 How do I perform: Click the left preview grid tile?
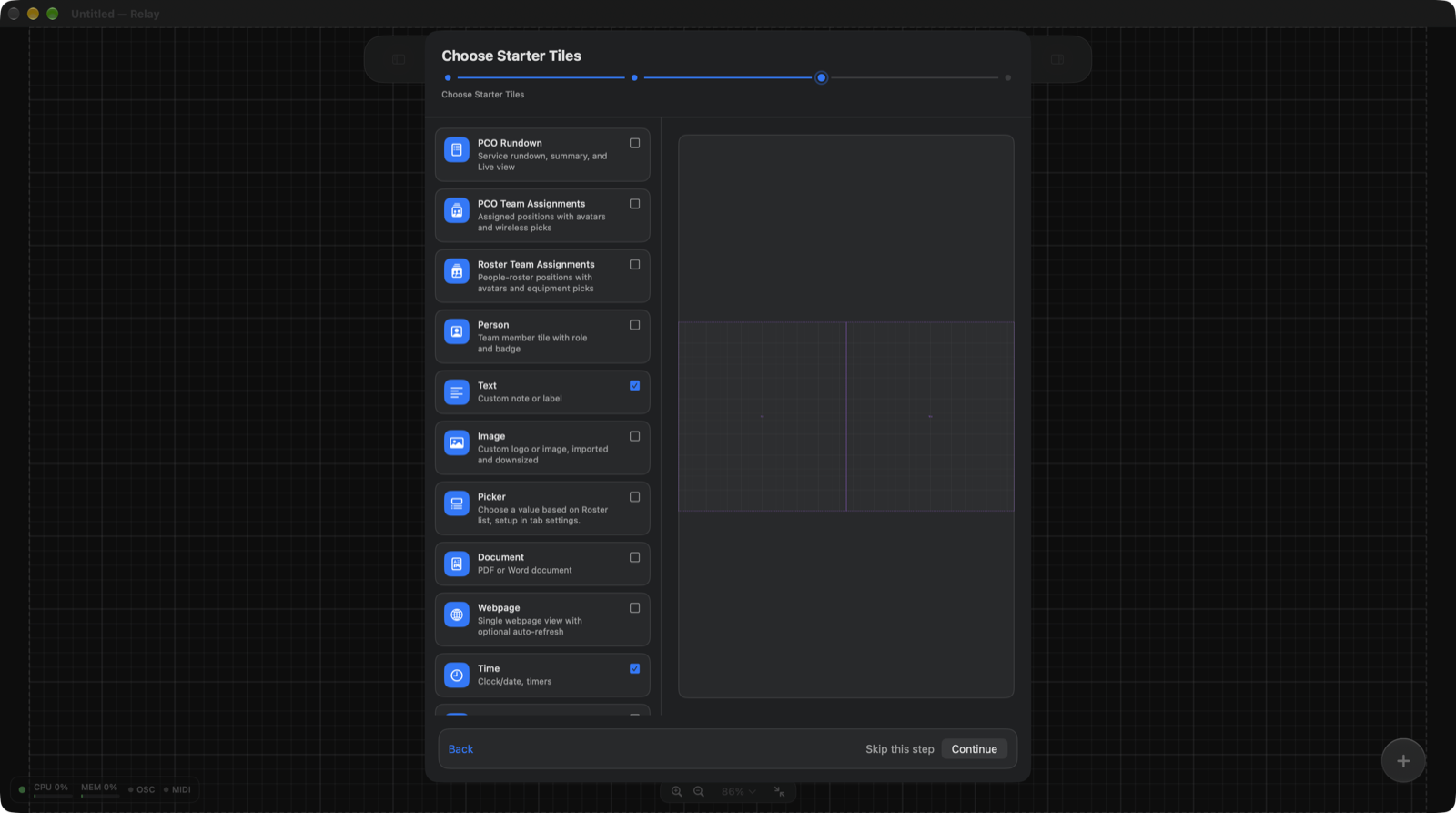pyautogui.click(x=762, y=416)
